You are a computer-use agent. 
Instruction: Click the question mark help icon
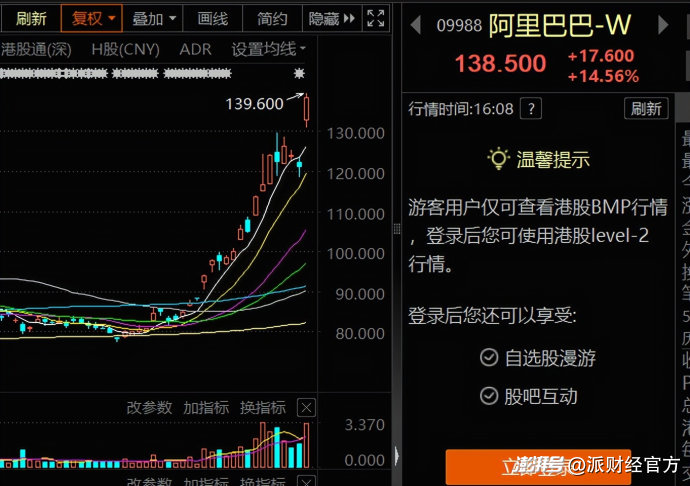pyautogui.click(x=532, y=109)
